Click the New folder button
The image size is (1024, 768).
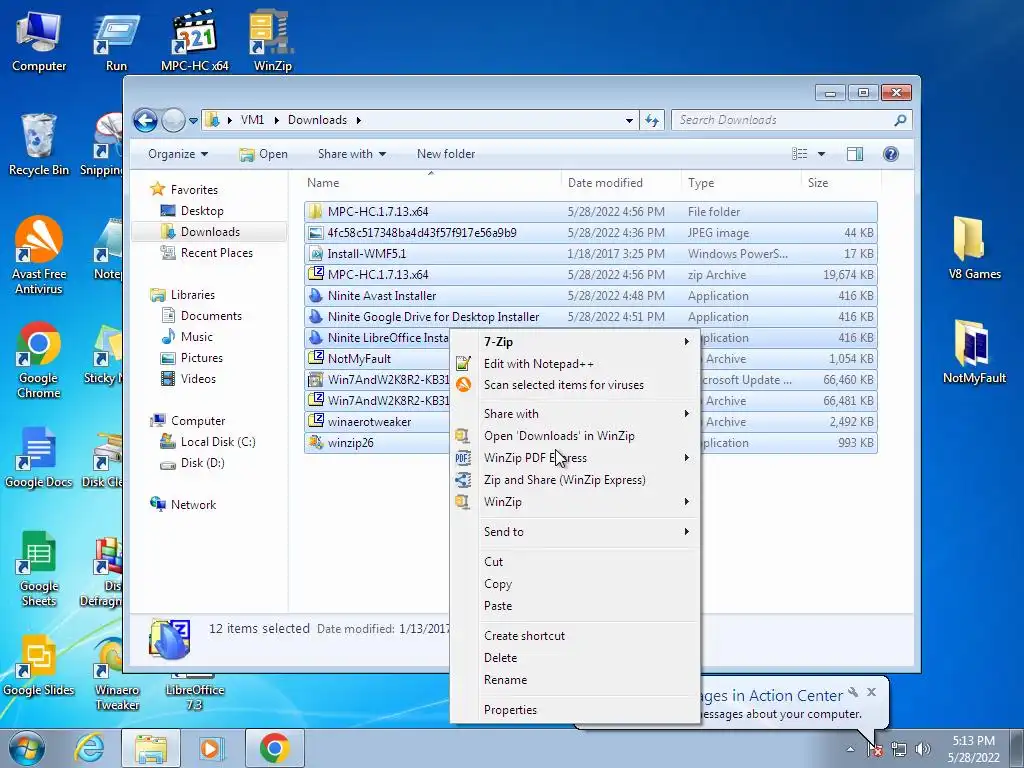click(446, 154)
